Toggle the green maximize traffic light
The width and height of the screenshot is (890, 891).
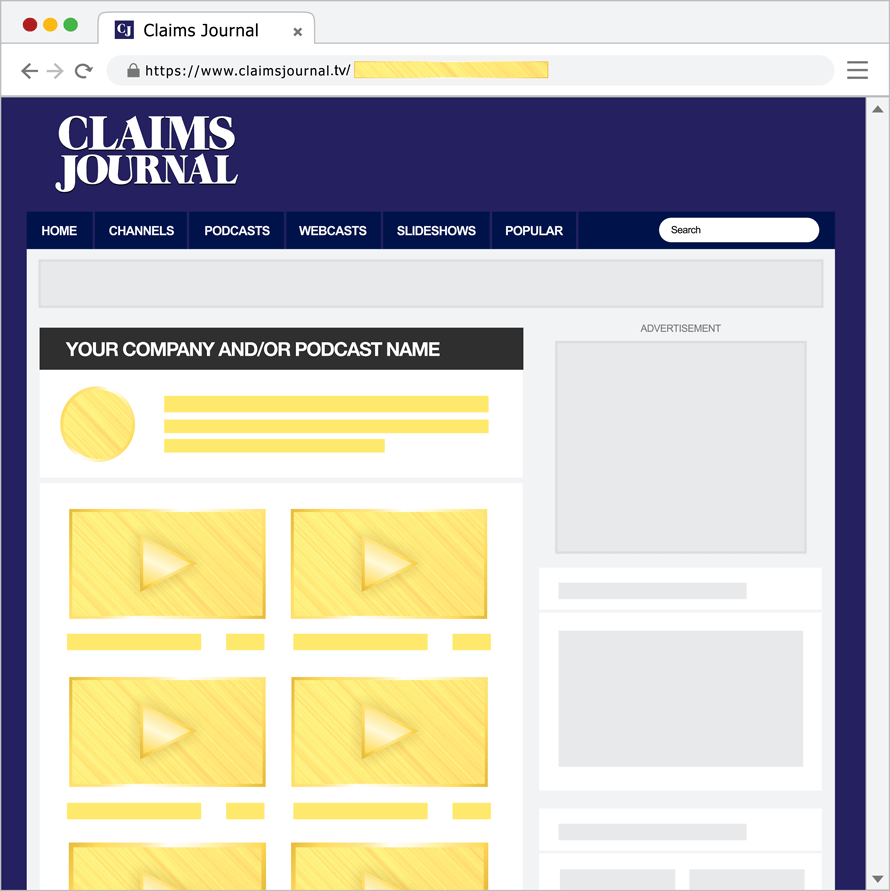(x=69, y=23)
